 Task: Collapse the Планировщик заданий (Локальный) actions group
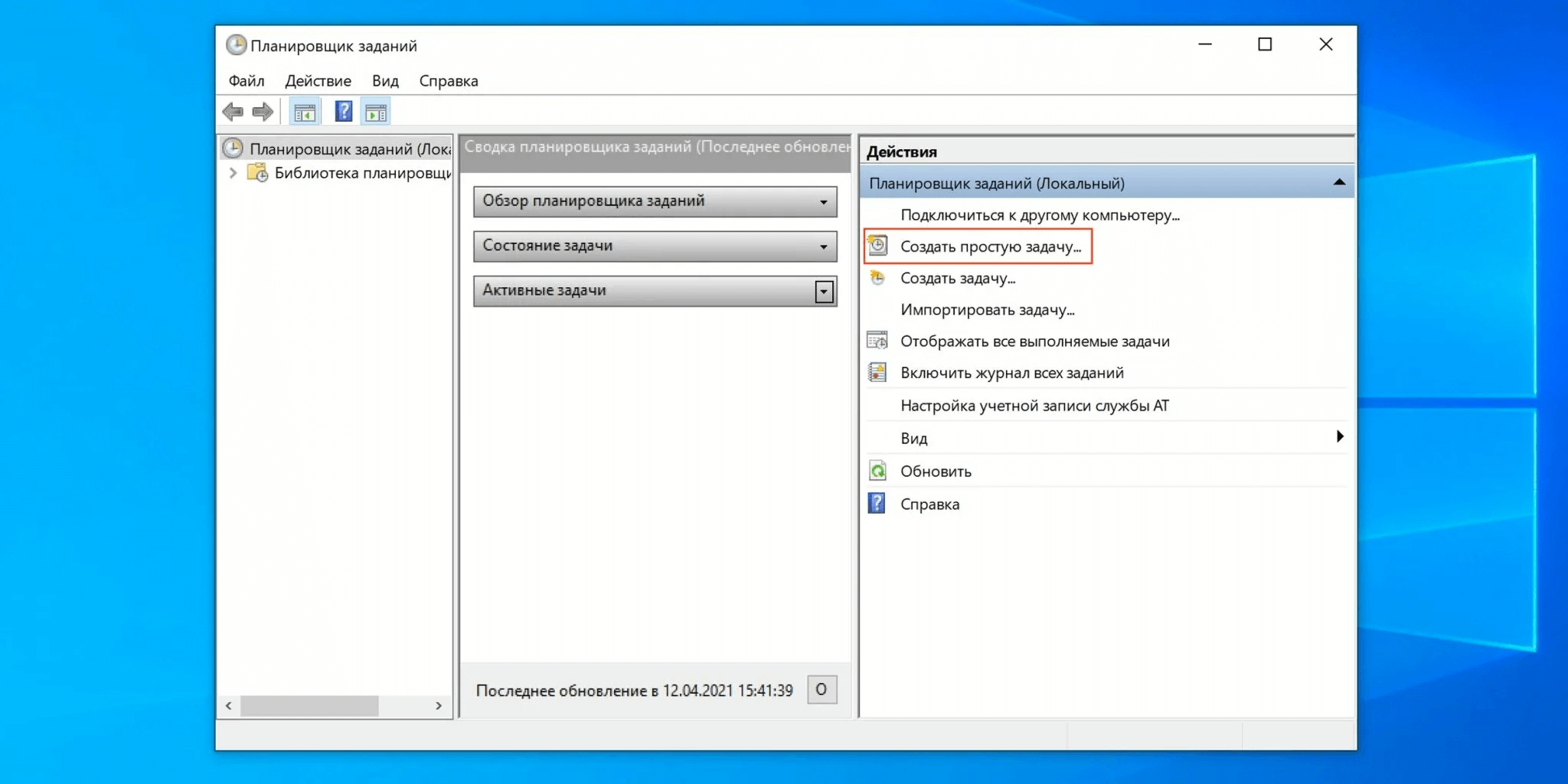tap(1338, 182)
